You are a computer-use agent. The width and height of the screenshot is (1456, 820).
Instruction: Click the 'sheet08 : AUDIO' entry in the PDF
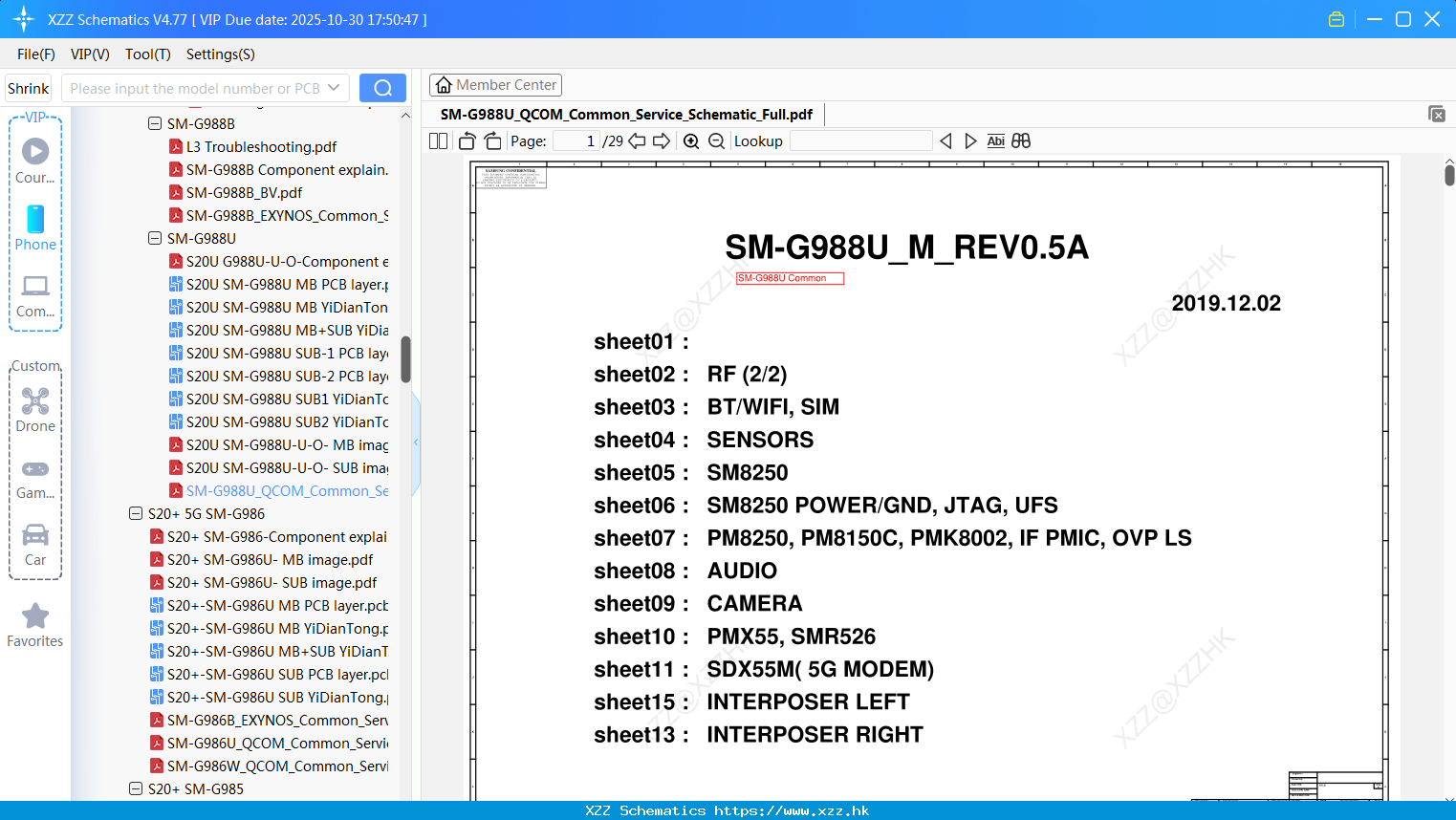(685, 571)
